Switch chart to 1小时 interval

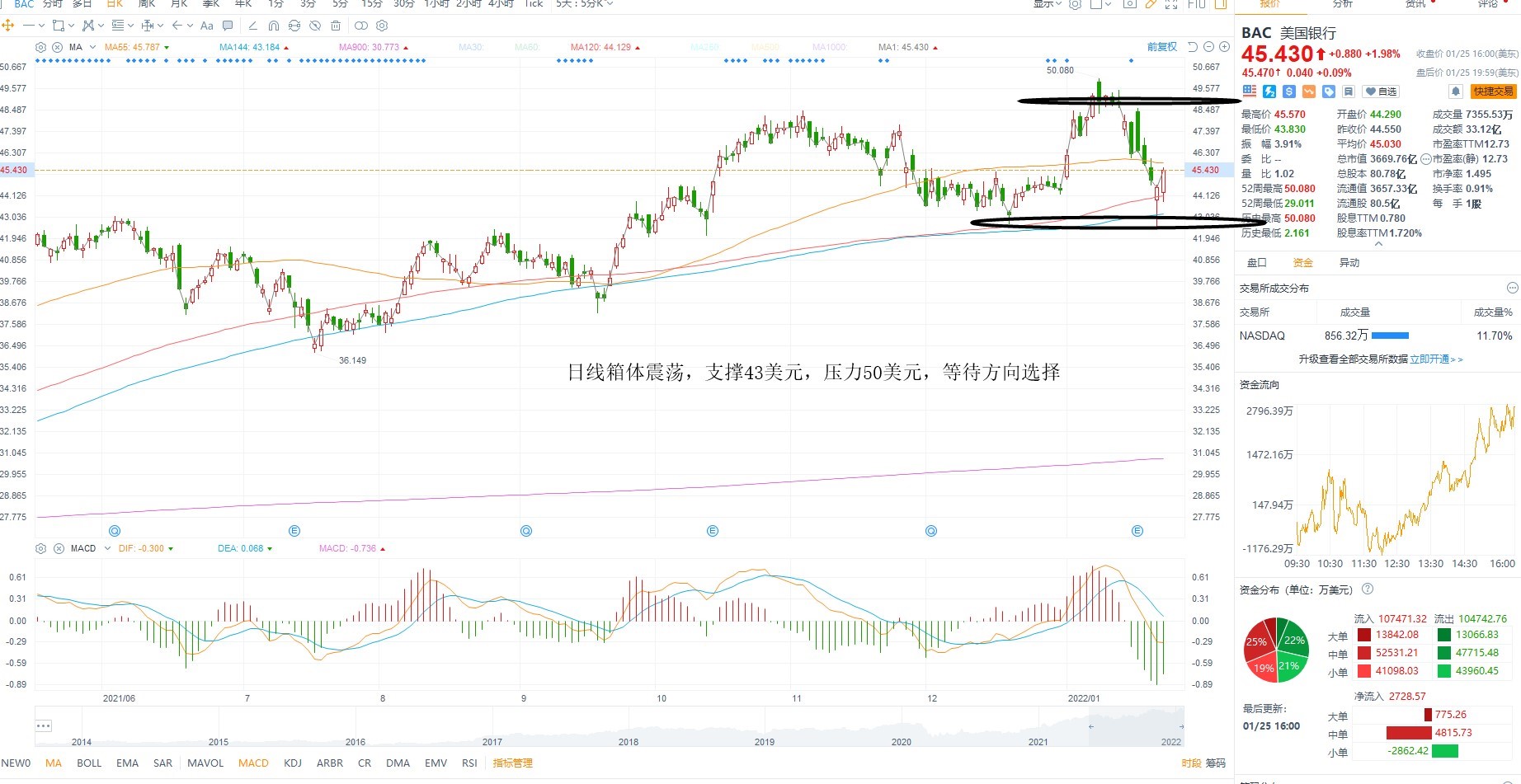coord(436,4)
